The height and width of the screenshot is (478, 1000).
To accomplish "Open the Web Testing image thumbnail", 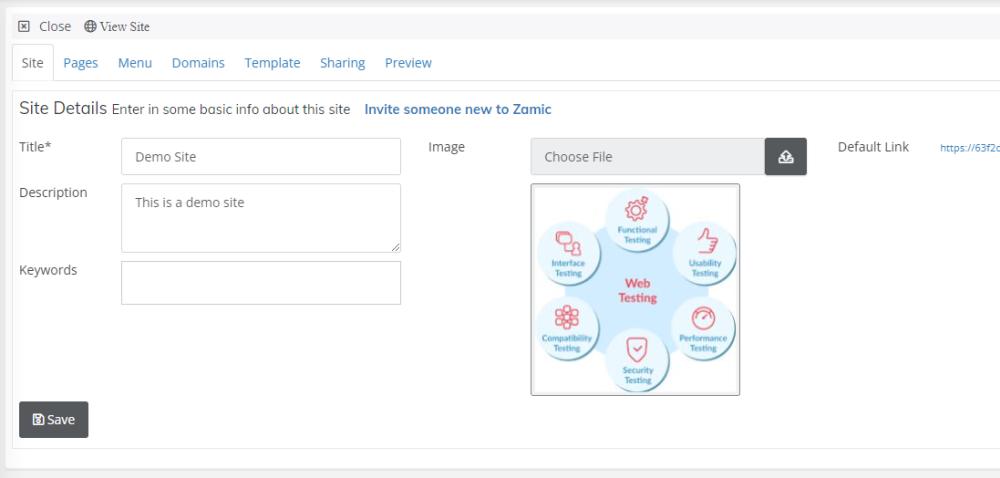I will pos(635,289).
